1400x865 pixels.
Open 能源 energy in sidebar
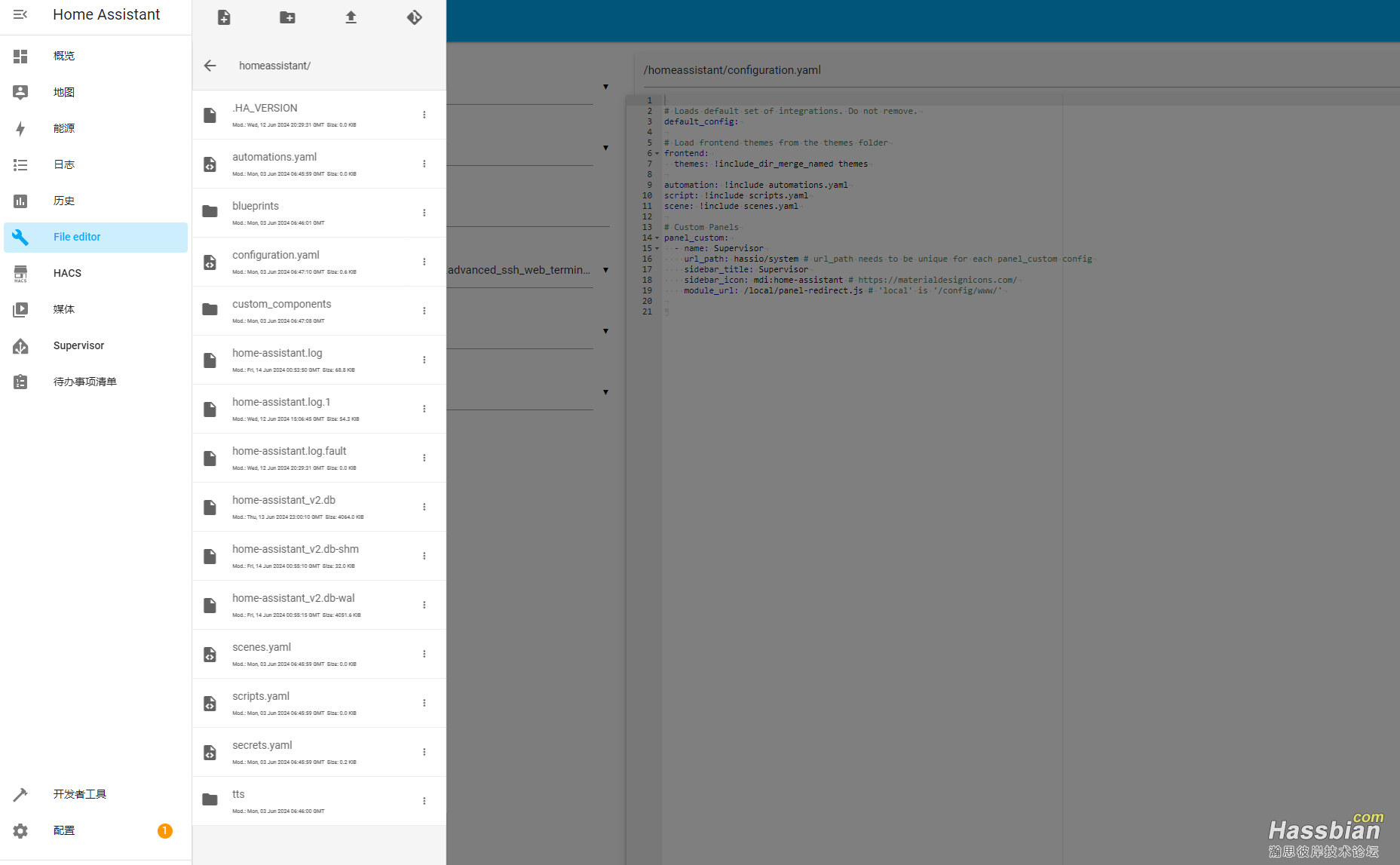(96, 128)
